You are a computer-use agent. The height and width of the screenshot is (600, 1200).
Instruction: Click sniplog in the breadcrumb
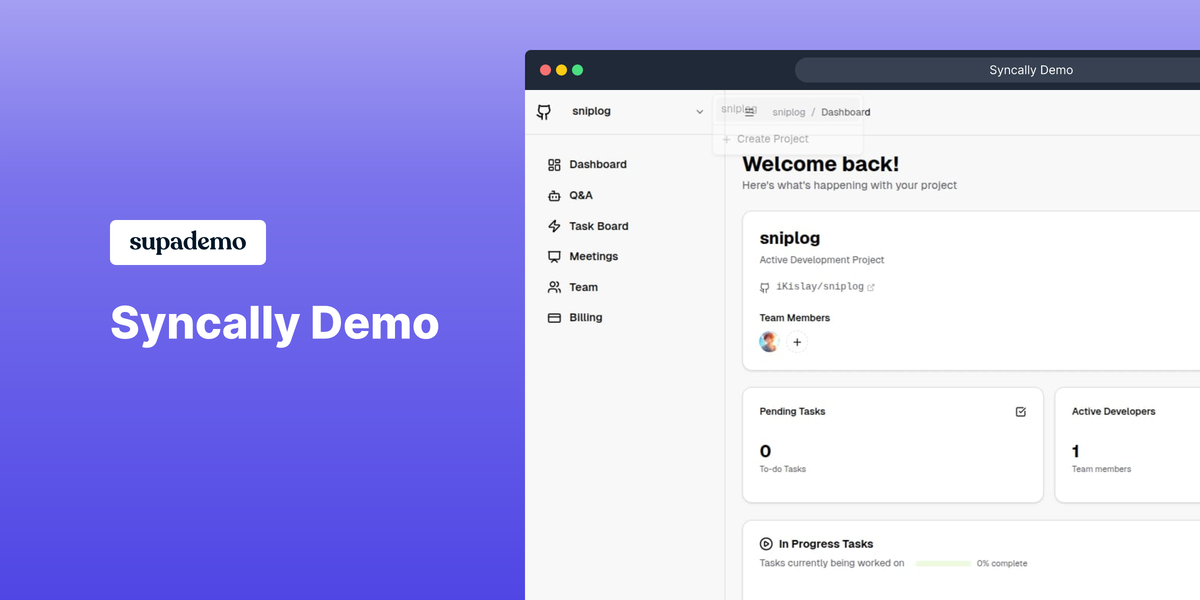789,113
